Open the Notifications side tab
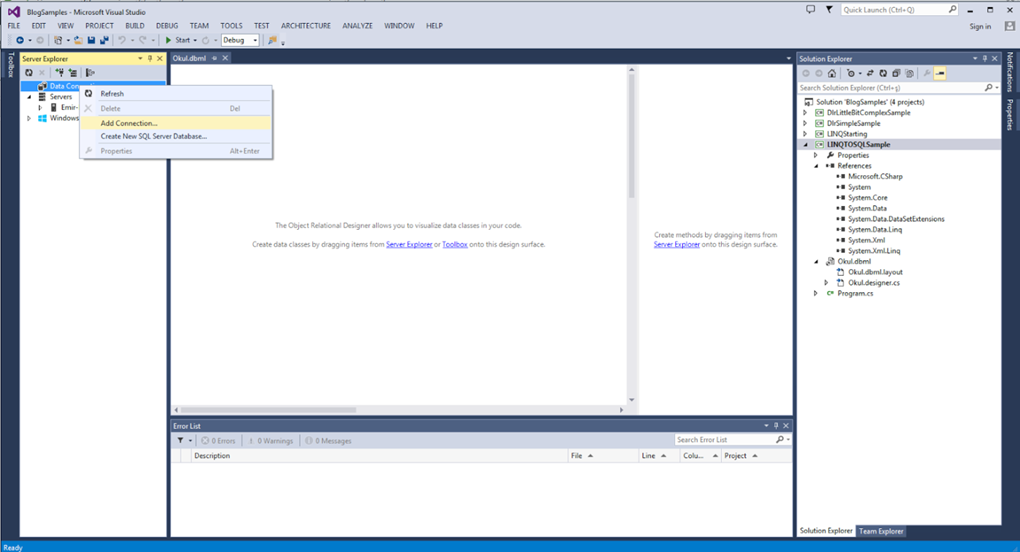Image resolution: width=1020 pixels, height=552 pixels. (x=1010, y=72)
